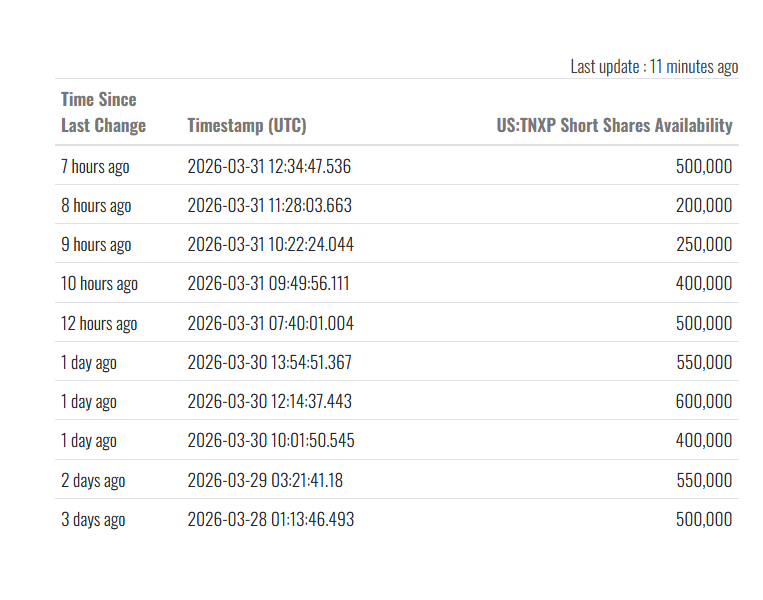The width and height of the screenshot is (763, 600).
Task: Click timestamp 2026-03-28 01:13:46.493
Action: point(271,519)
